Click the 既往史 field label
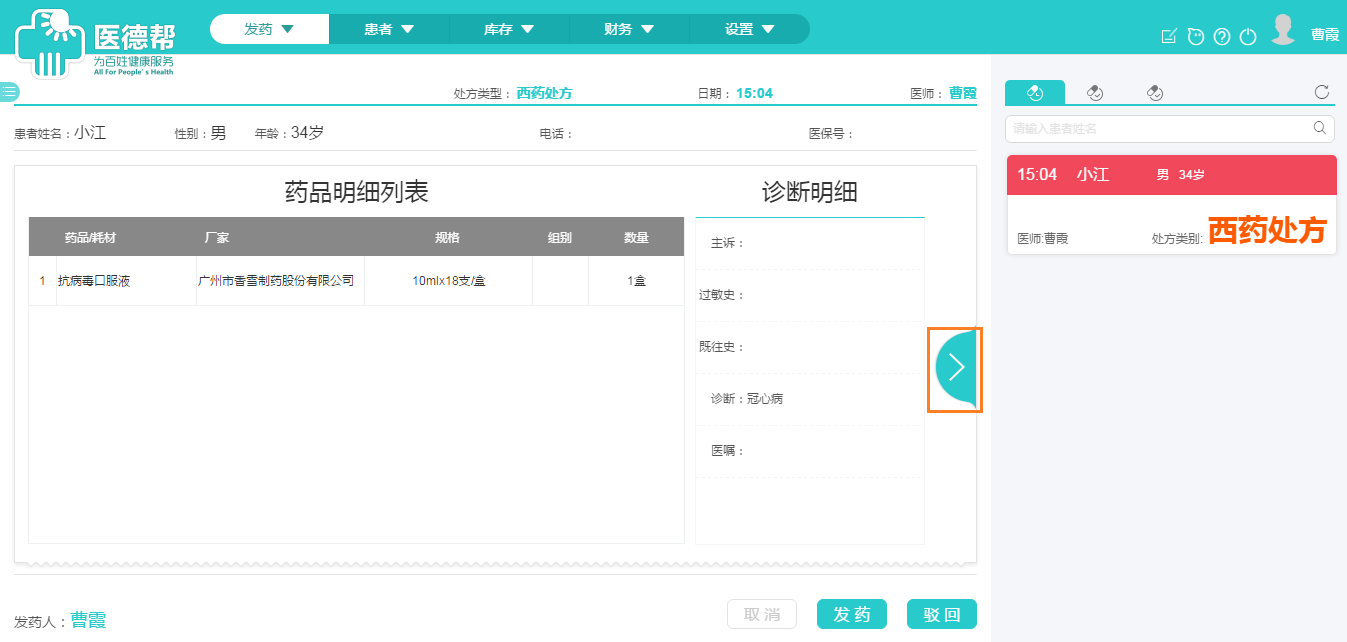Viewport: 1347px width, 642px height. tap(722, 347)
